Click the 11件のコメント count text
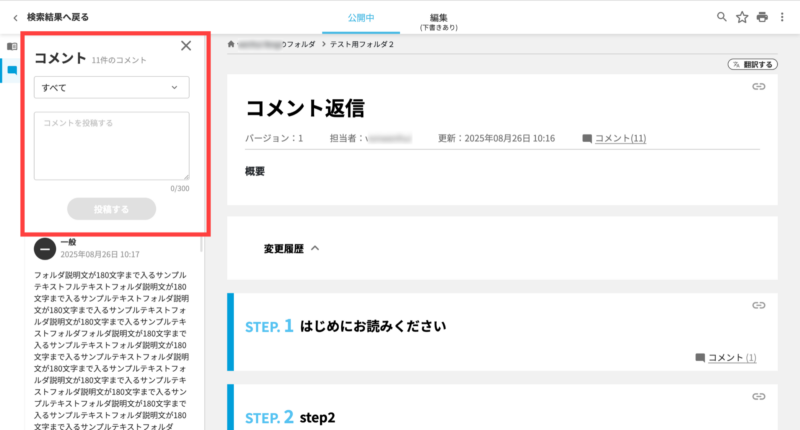The height and width of the screenshot is (430, 800). [119, 60]
